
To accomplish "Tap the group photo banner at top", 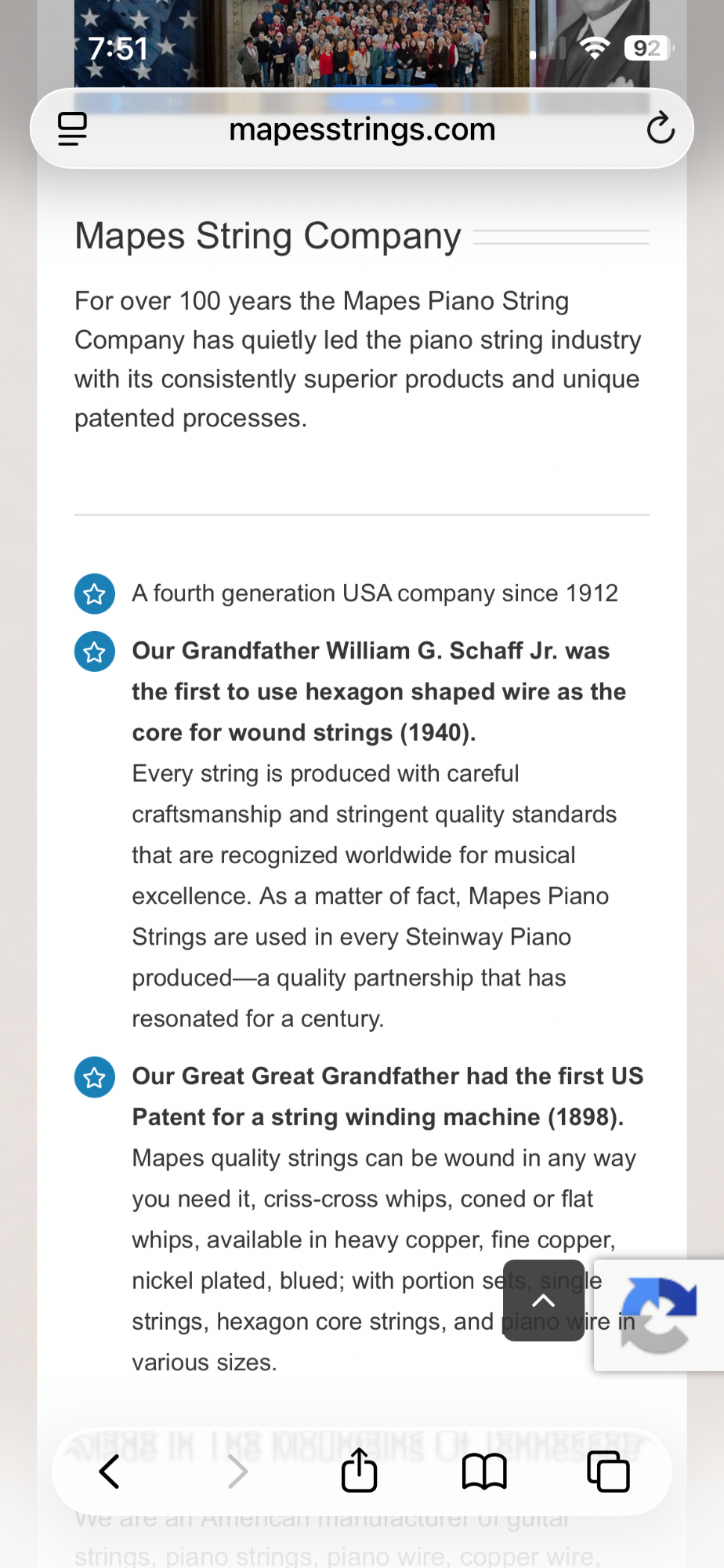I will pyautogui.click(x=362, y=43).
